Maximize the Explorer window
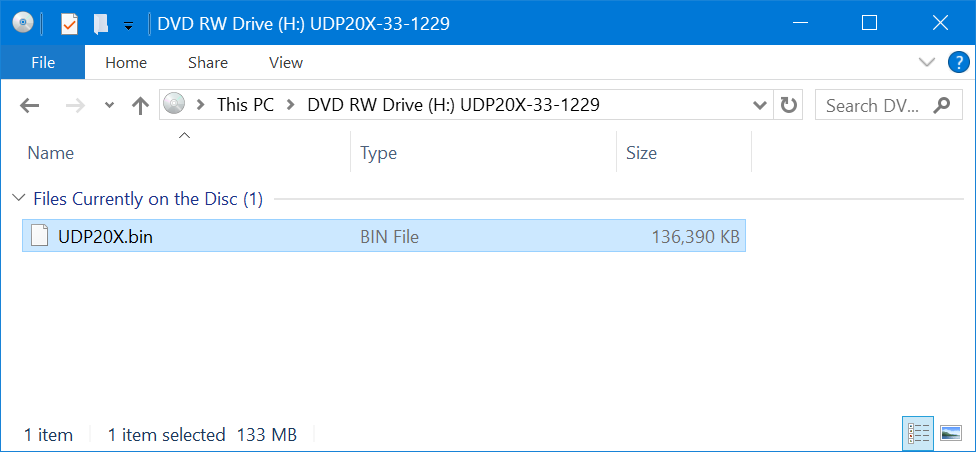Viewport: 976px width, 452px height. click(869, 23)
